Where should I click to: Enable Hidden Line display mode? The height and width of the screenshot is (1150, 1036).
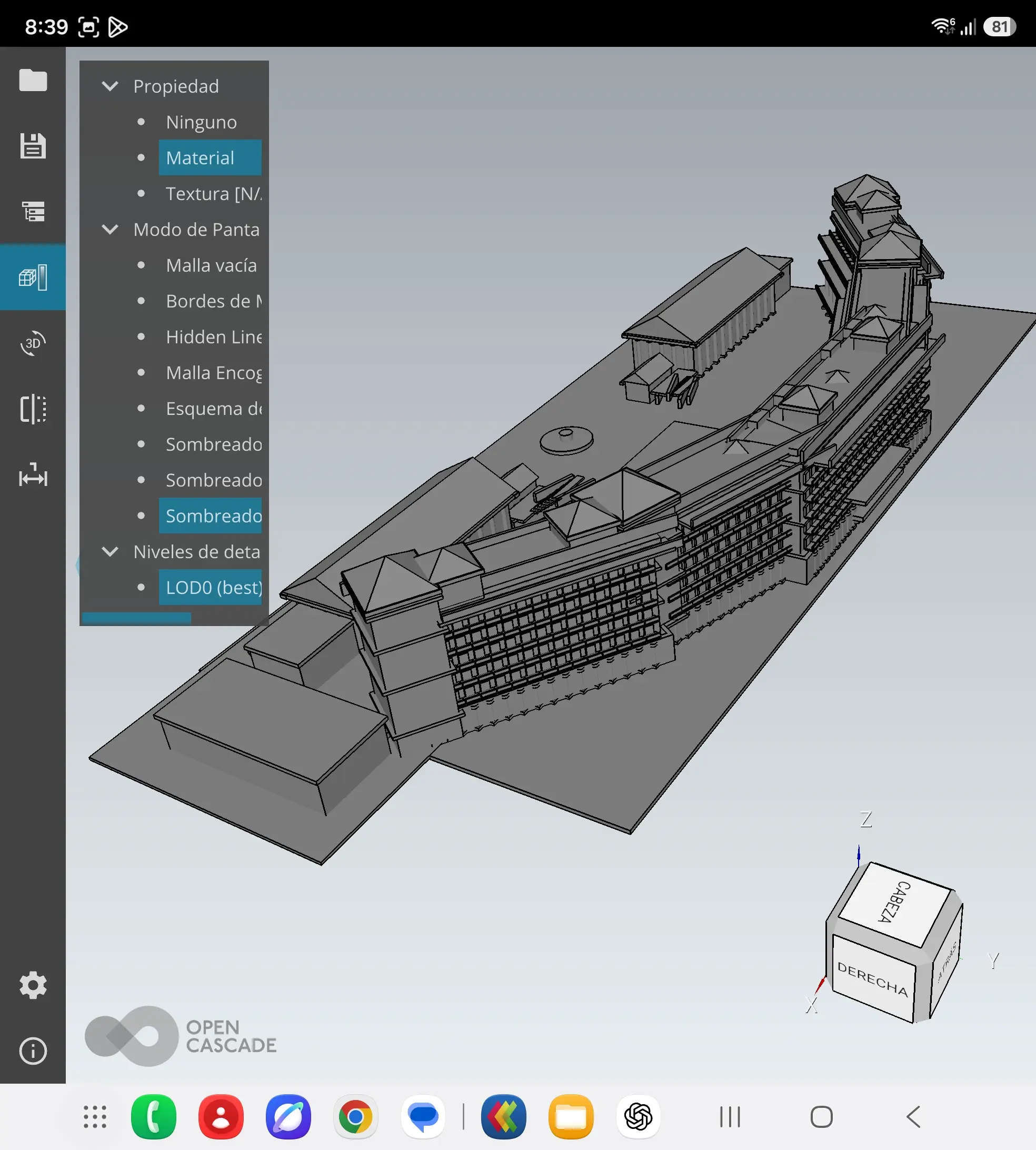coord(213,337)
